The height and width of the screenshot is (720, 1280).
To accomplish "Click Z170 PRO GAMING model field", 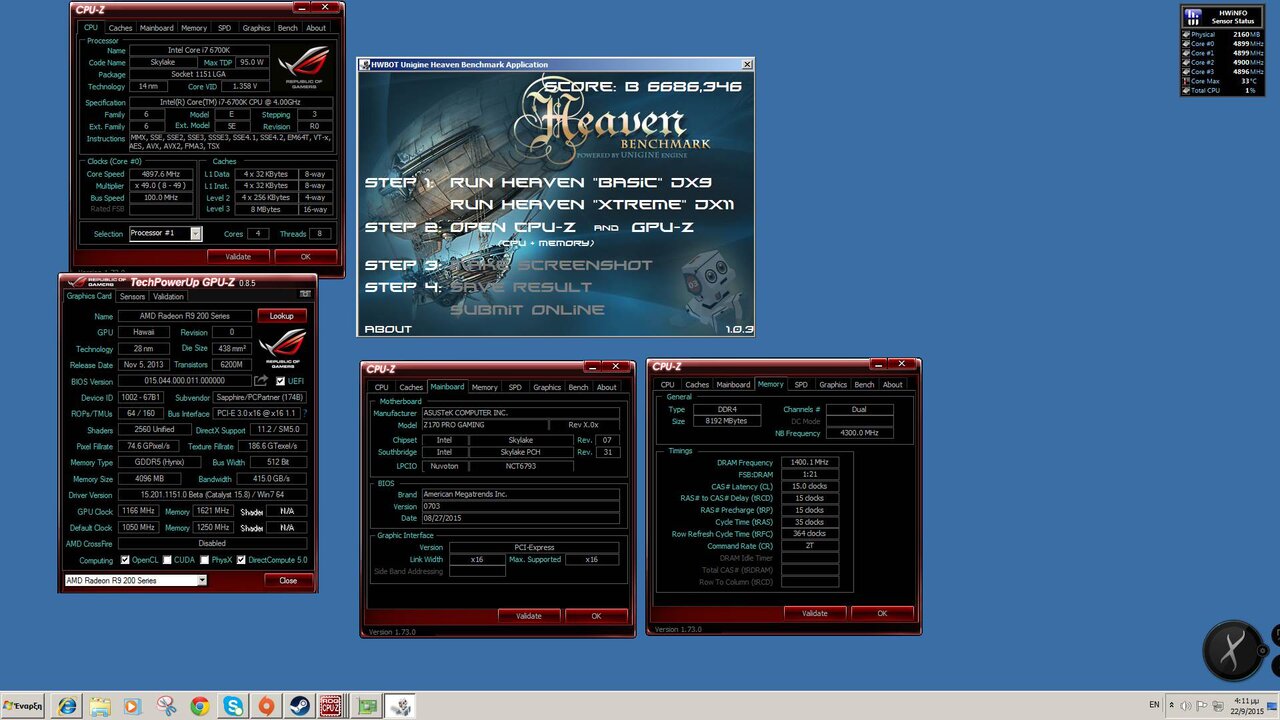I will pos(484,425).
